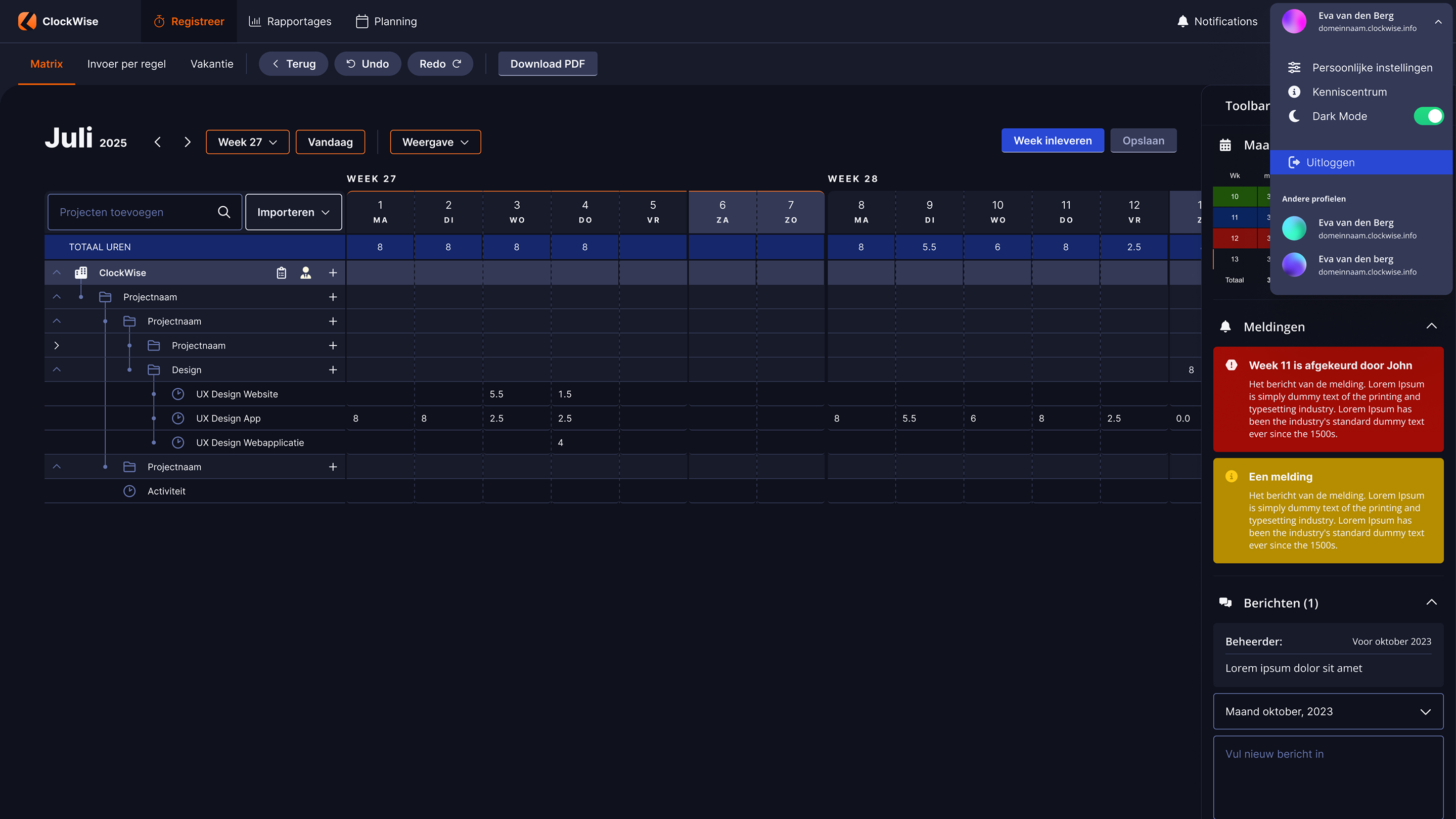Collapse the Meldingen section

pyautogui.click(x=1431, y=326)
